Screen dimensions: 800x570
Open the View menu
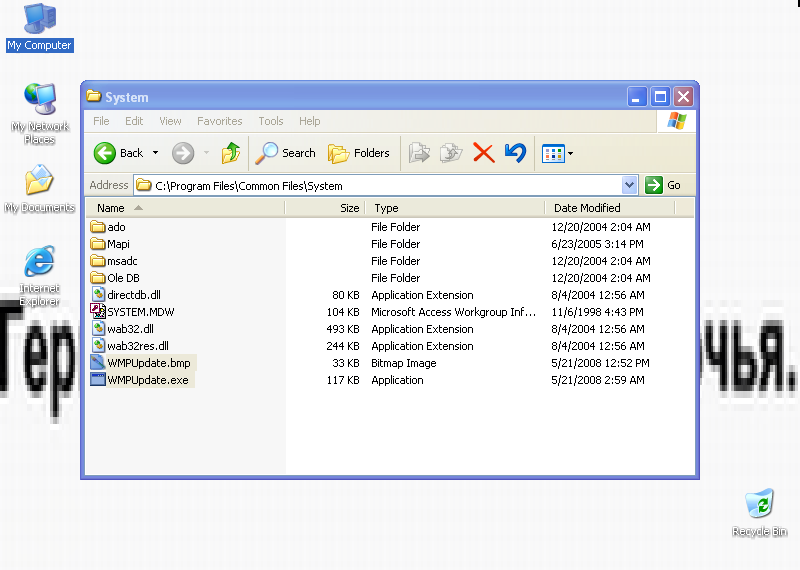tap(170, 121)
